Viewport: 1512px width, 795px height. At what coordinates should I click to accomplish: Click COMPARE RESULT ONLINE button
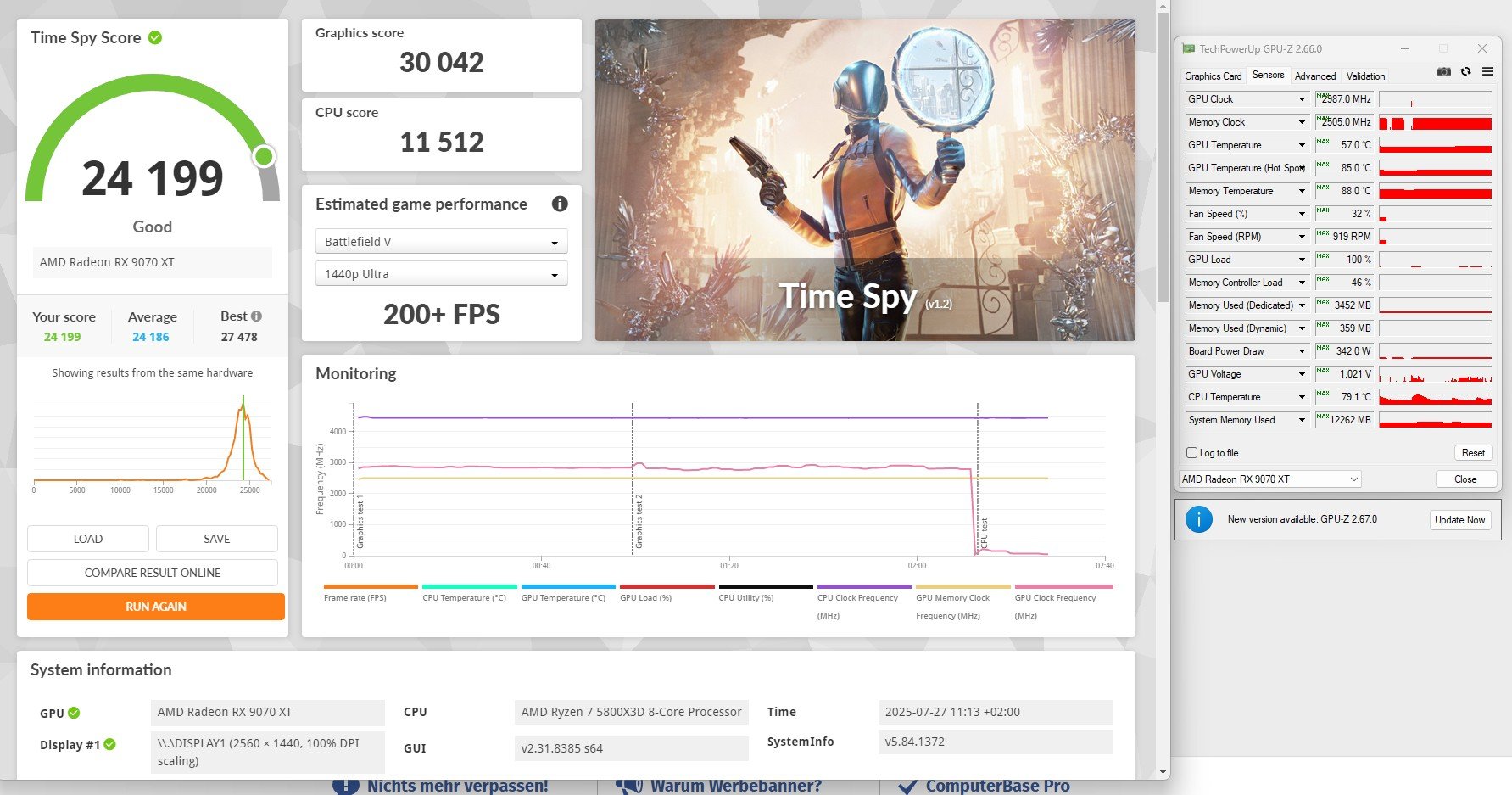coord(153,573)
